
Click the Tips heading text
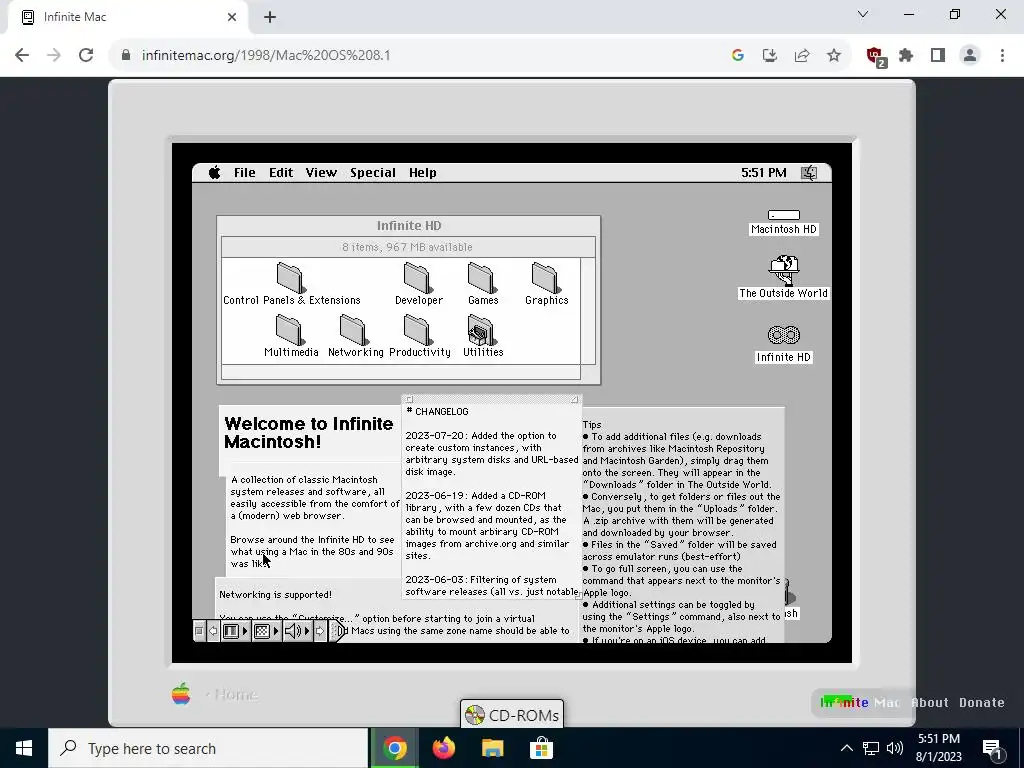[x=592, y=424]
